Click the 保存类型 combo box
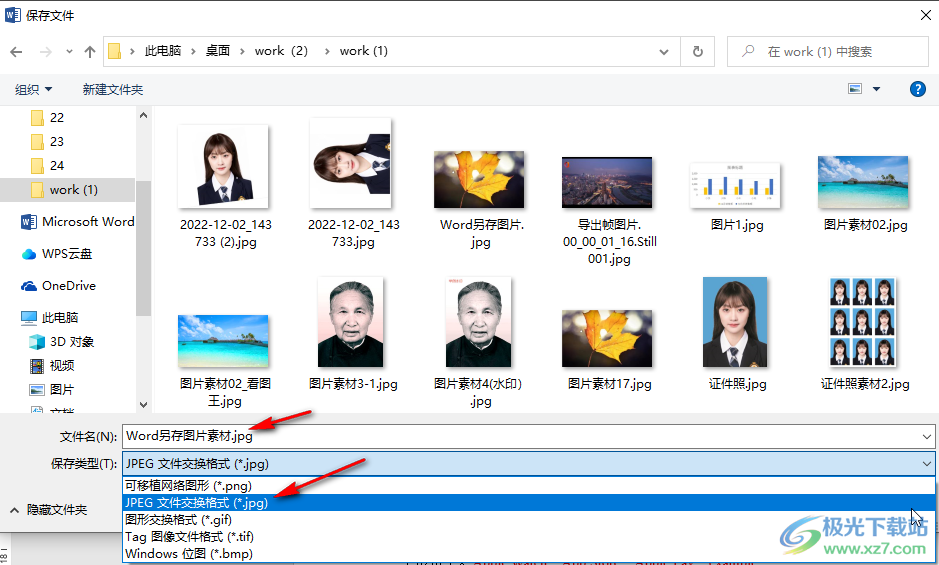 (528, 464)
